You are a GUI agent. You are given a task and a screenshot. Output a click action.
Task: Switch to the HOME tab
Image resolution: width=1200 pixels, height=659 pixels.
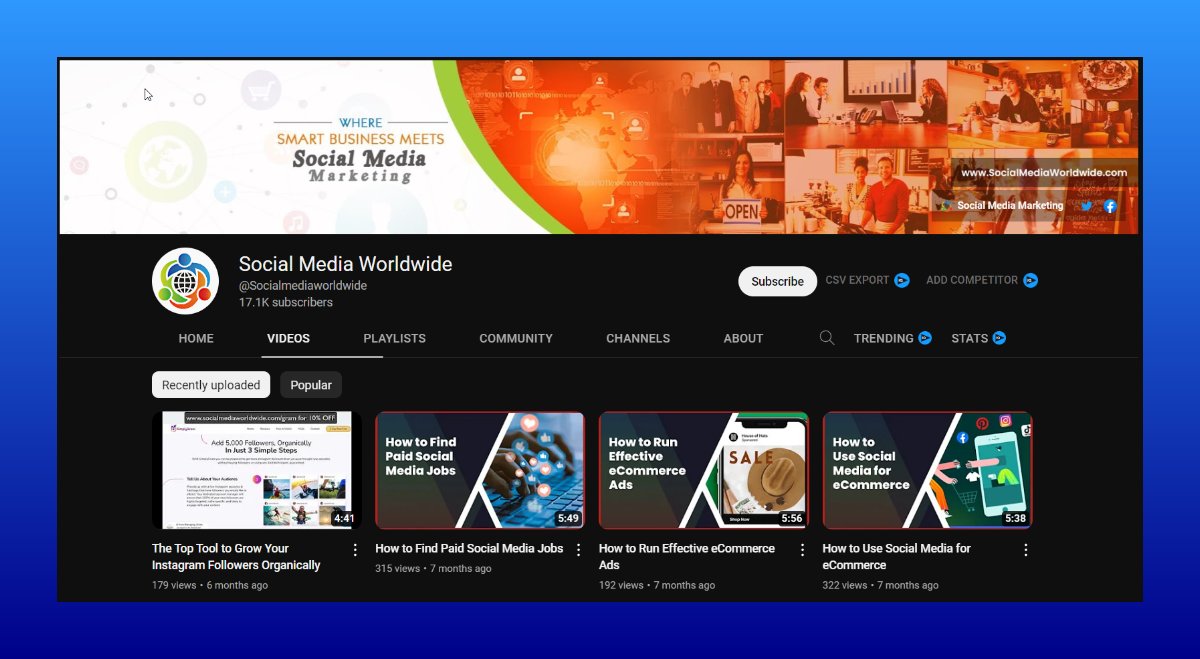click(x=196, y=338)
